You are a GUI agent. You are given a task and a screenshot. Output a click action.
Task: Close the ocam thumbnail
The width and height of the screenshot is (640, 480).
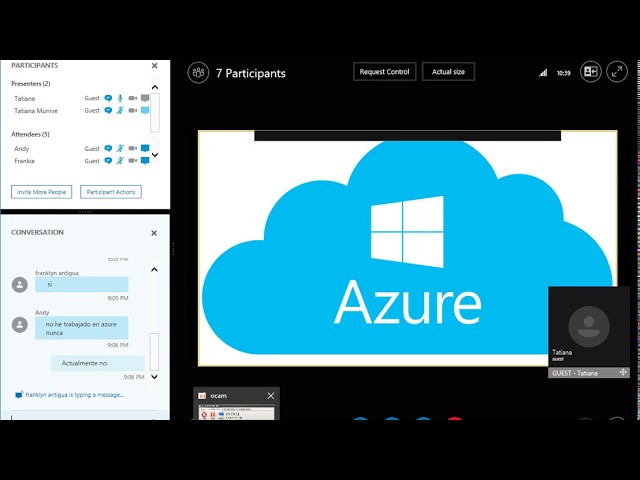tap(271, 396)
